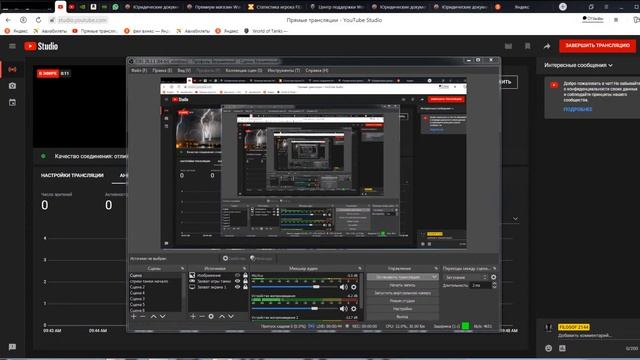Hide the Захват экрана 1 source eye icon
640x360 pixels.
click(x=237, y=287)
